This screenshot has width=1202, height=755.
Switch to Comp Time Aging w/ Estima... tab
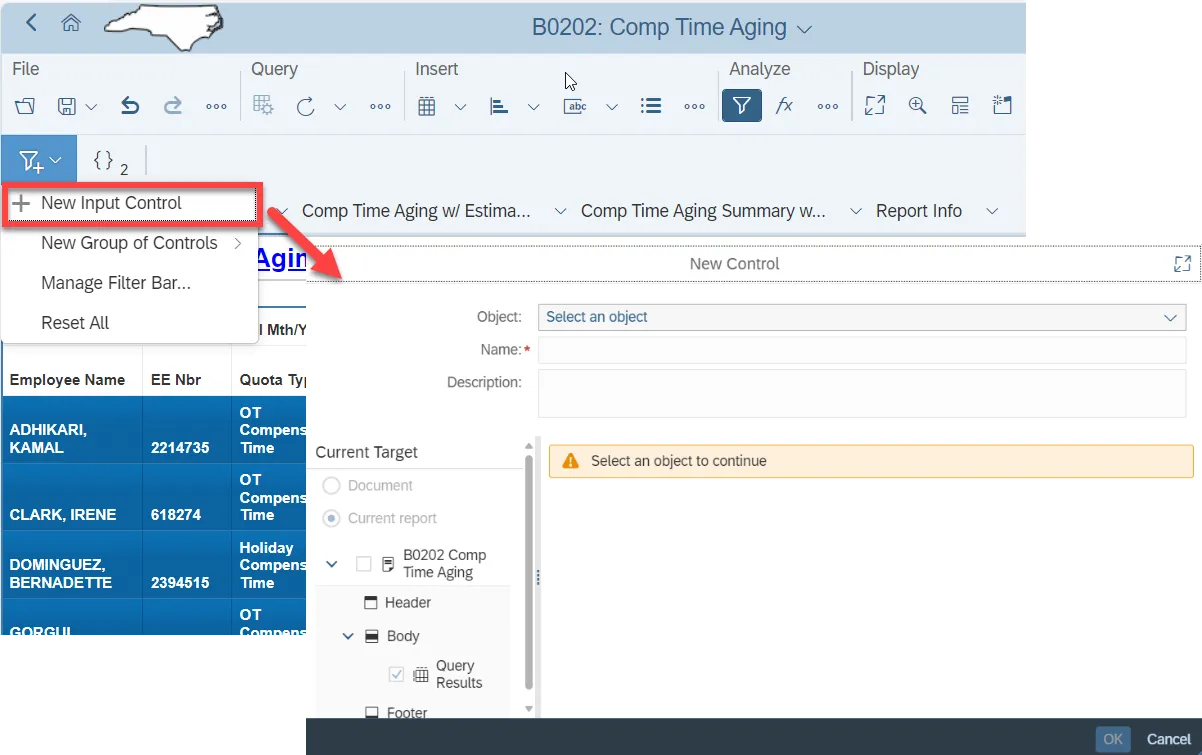[x=416, y=211]
